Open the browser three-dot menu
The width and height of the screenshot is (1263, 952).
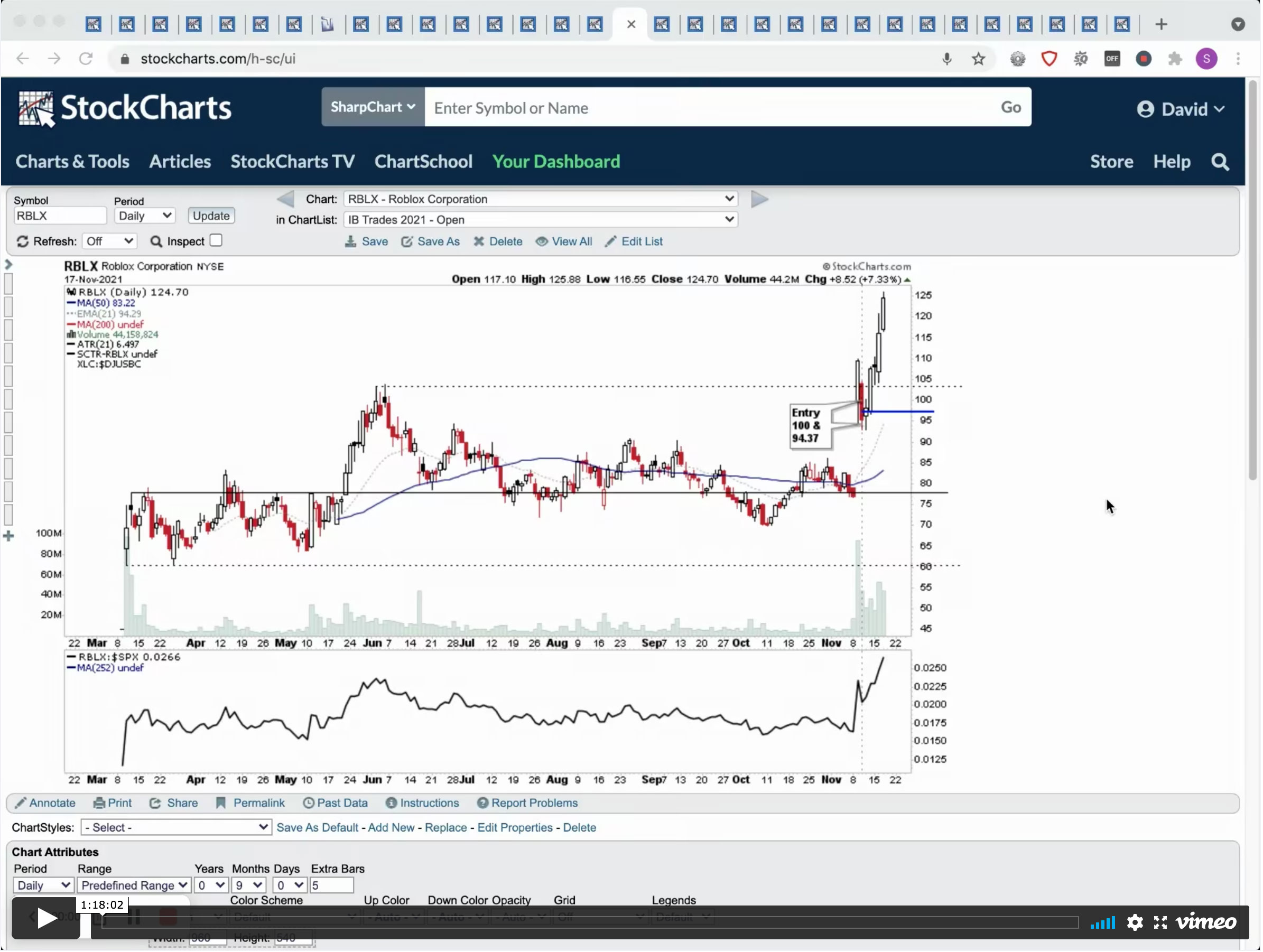(x=1238, y=58)
